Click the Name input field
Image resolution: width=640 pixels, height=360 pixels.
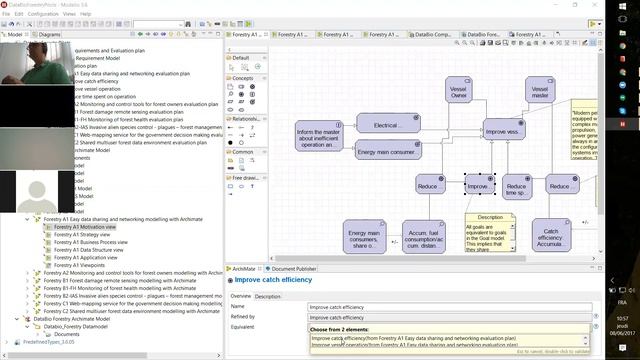coord(449,307)
